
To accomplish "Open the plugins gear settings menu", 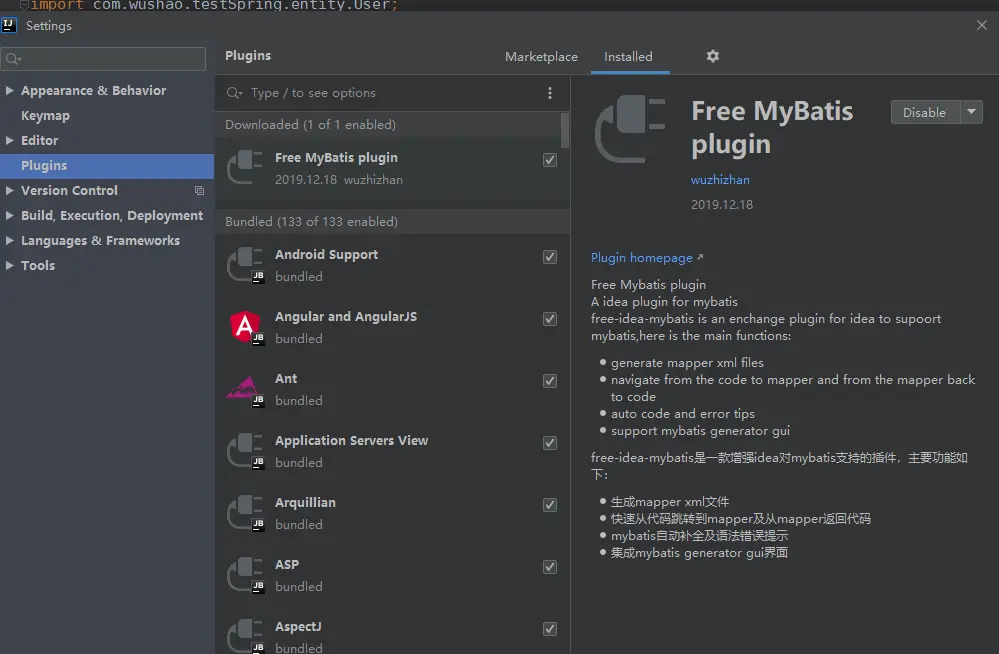I will click(x=712, y=56).
